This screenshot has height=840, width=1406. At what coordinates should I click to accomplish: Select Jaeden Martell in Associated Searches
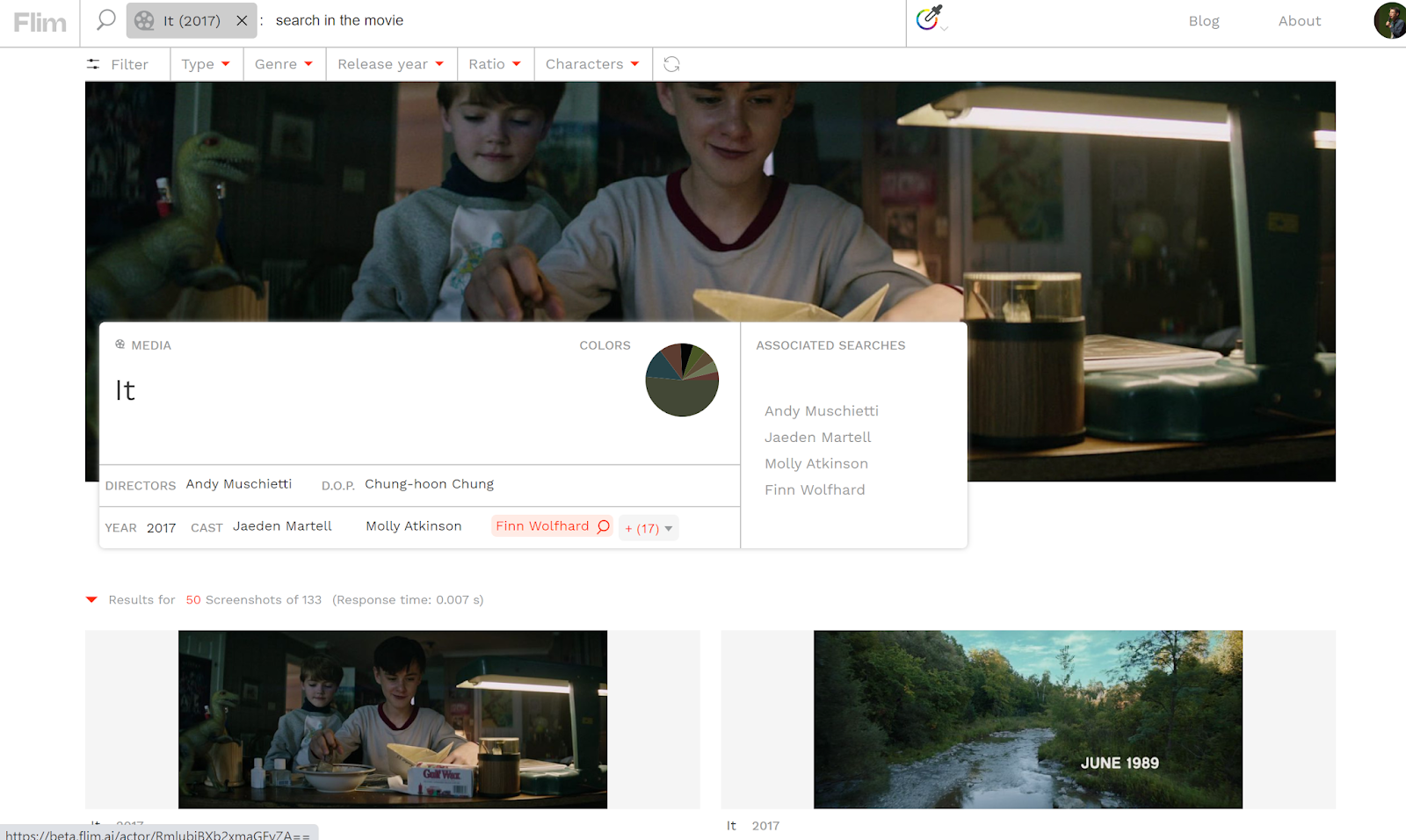(x=818, y=438)
